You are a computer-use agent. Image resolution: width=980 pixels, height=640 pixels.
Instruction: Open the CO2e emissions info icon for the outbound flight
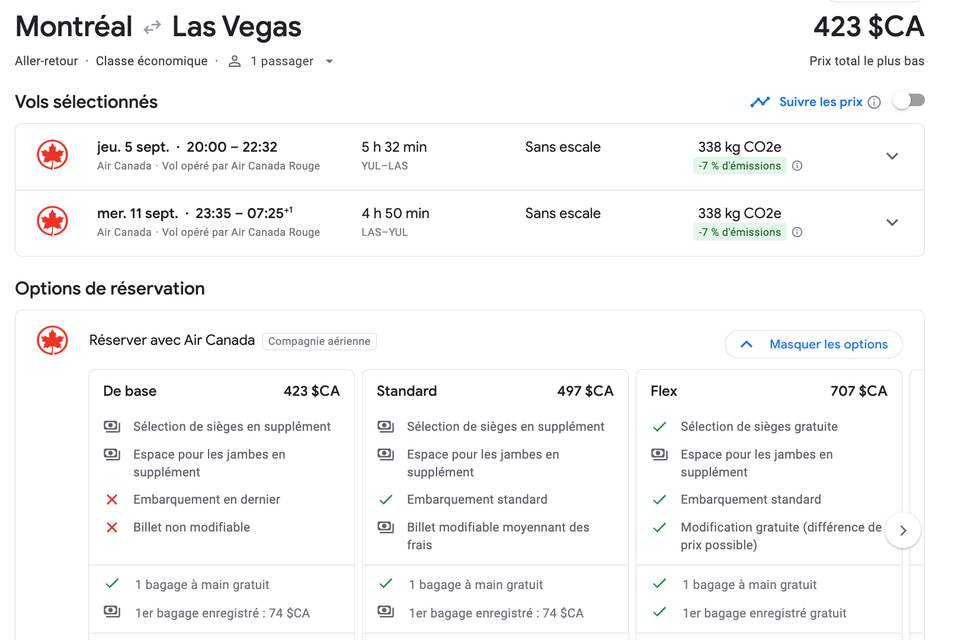click(796, 165)
